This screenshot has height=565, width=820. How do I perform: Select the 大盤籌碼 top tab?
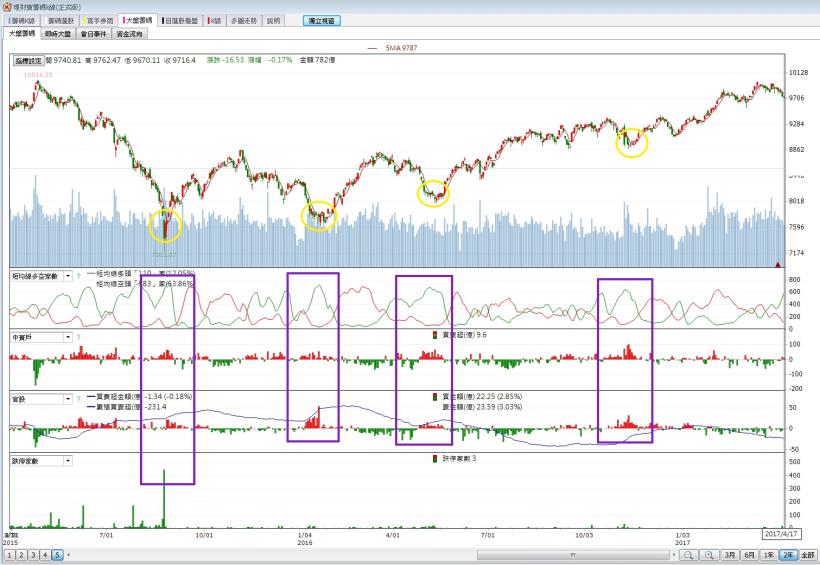coord(138,20)
